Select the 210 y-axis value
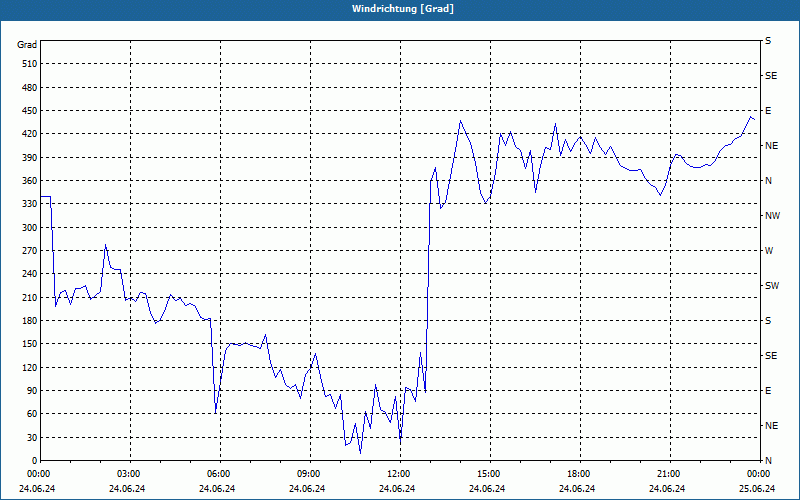Image resolution: width=800 pixels, height=500 pixels. (30, 297)
